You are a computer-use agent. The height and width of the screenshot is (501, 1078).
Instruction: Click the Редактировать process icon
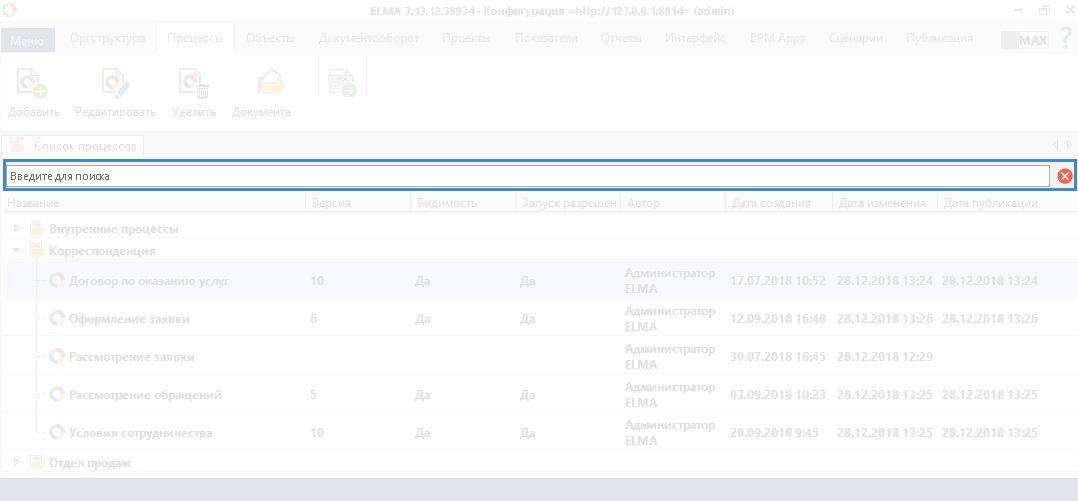coord(116,84)
